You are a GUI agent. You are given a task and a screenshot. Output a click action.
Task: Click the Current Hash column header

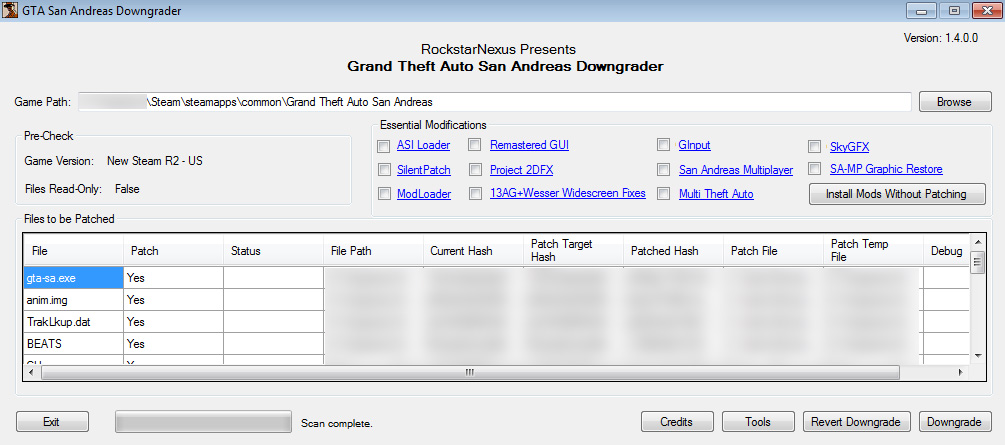pos(473,251)
